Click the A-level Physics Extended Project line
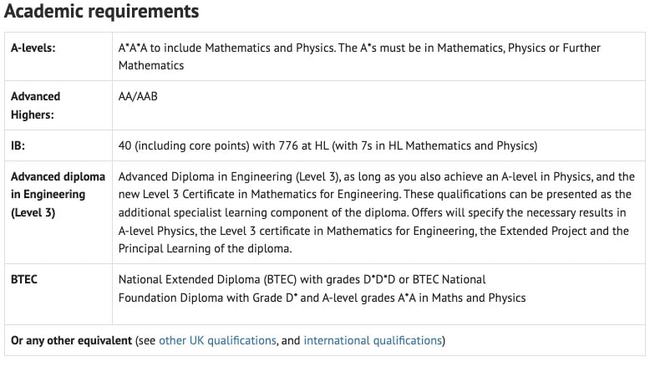The image size is (660, 367). point(373,231)
